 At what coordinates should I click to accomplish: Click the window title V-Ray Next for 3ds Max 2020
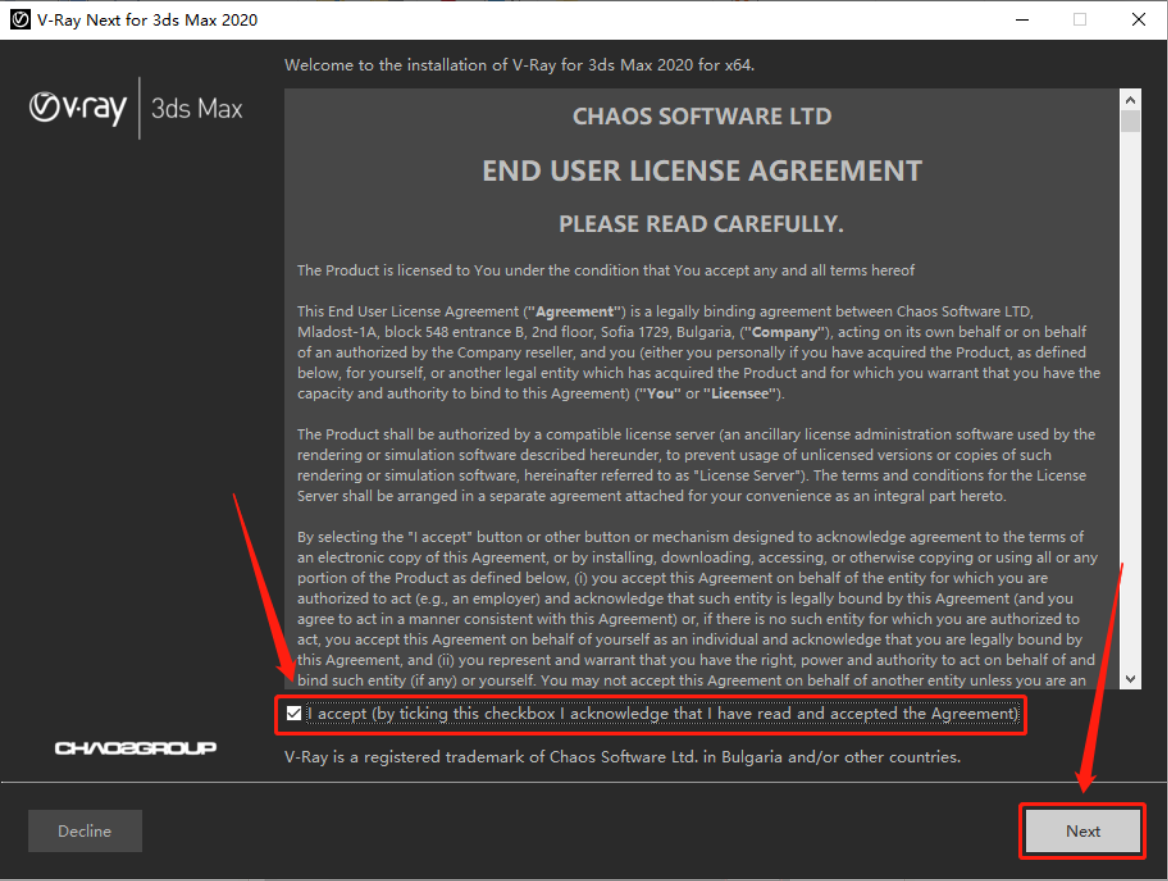click(x=147, y=20)
